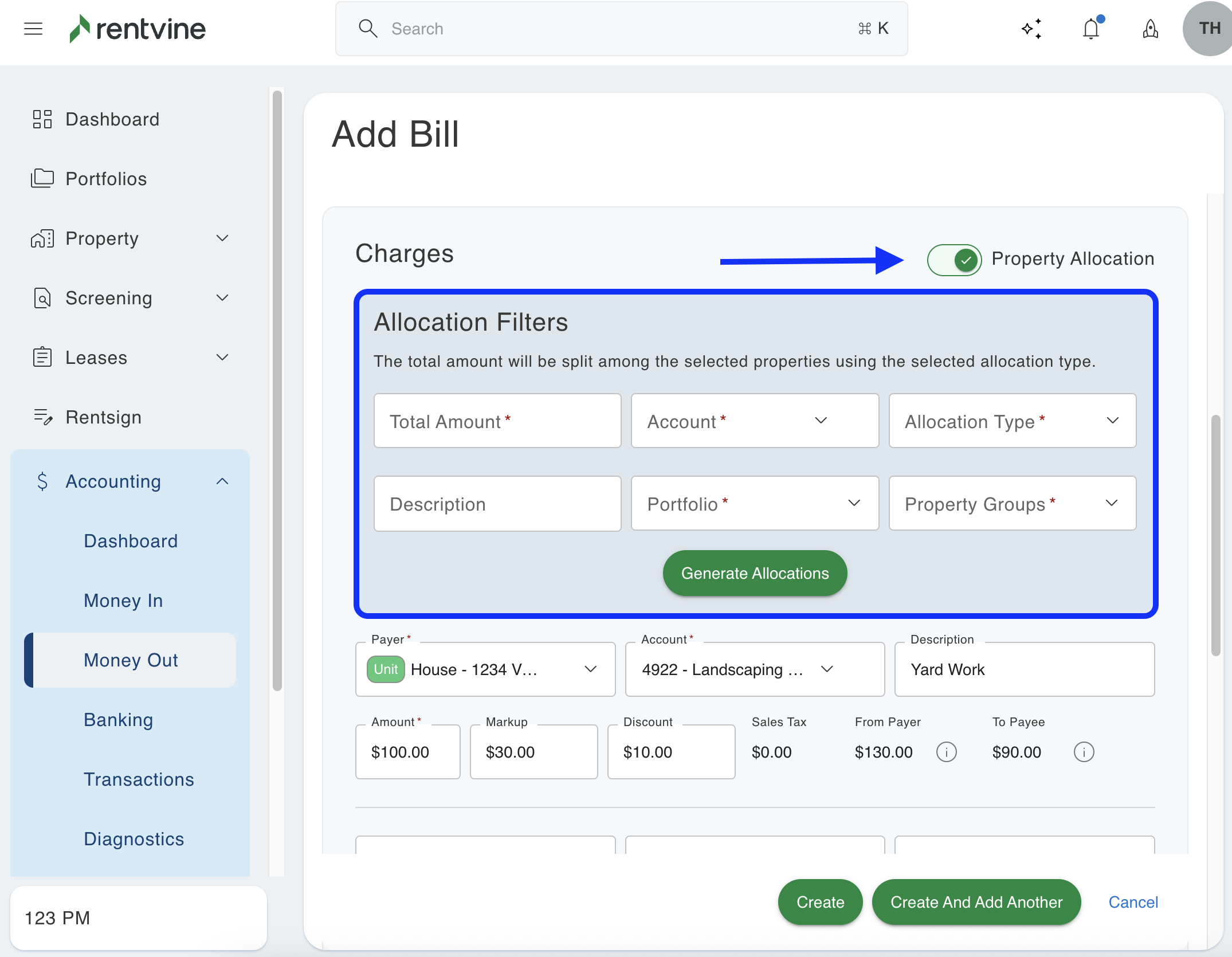The width and height of the screenshot is (1232, 957).
Task: Open the Allocation Type dropdown
Action: pos(1012,421)
